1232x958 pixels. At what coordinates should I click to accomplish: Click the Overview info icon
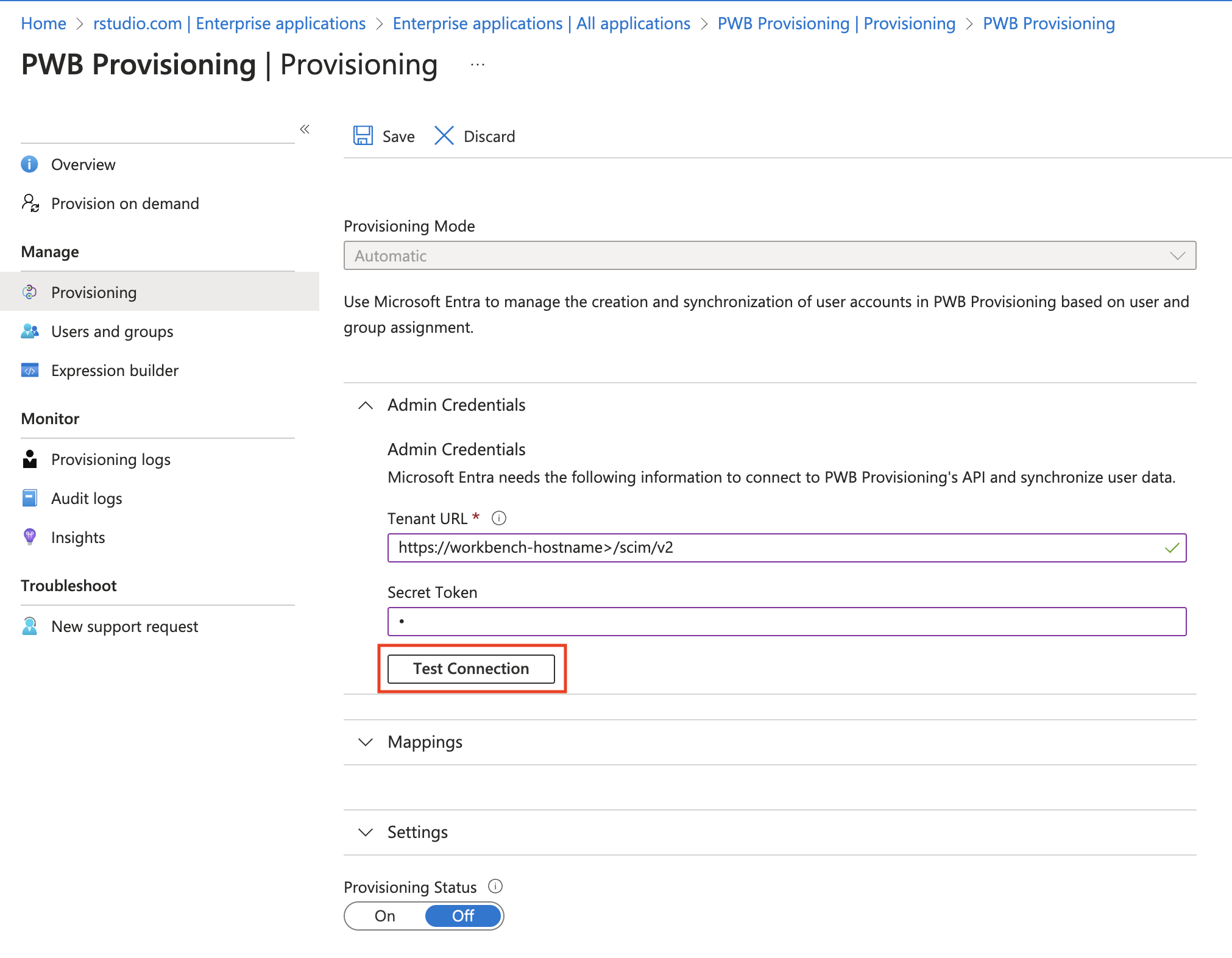(x=29, y=164)
